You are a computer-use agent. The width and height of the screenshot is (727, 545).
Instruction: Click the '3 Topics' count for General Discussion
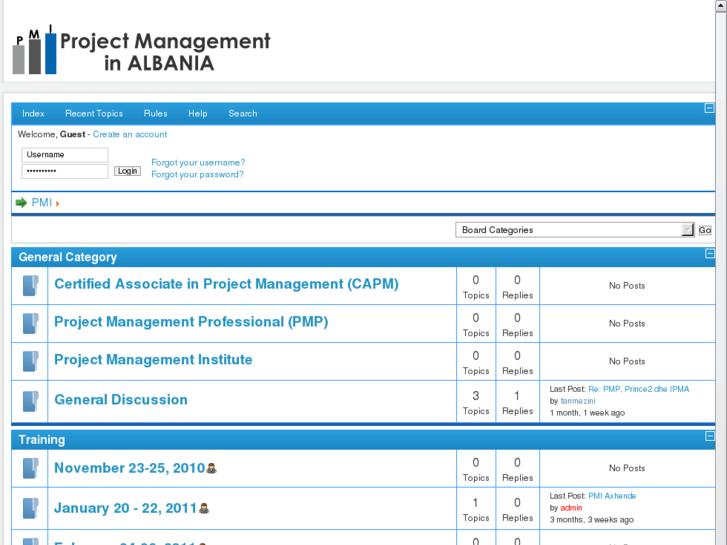[476, 402]
